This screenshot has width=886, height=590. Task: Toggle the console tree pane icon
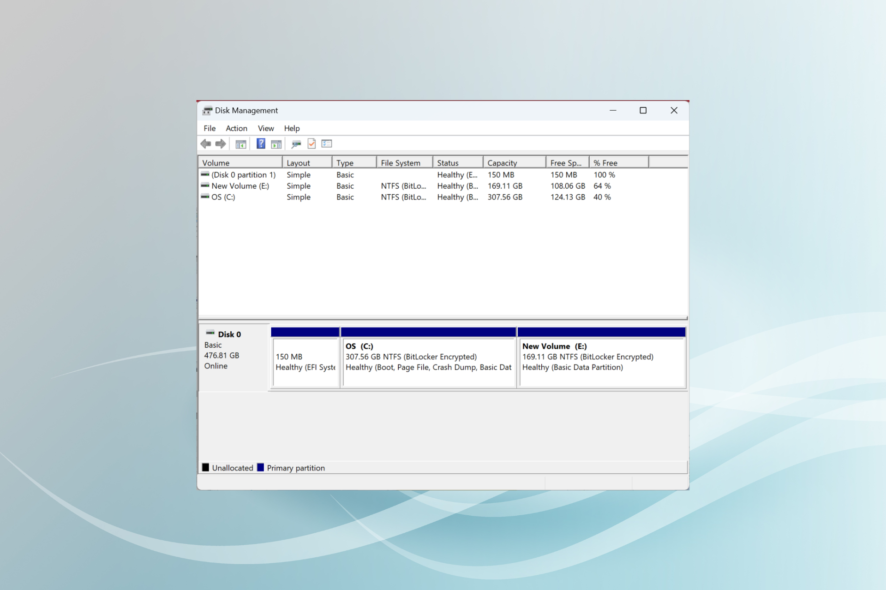click(240, 143)
